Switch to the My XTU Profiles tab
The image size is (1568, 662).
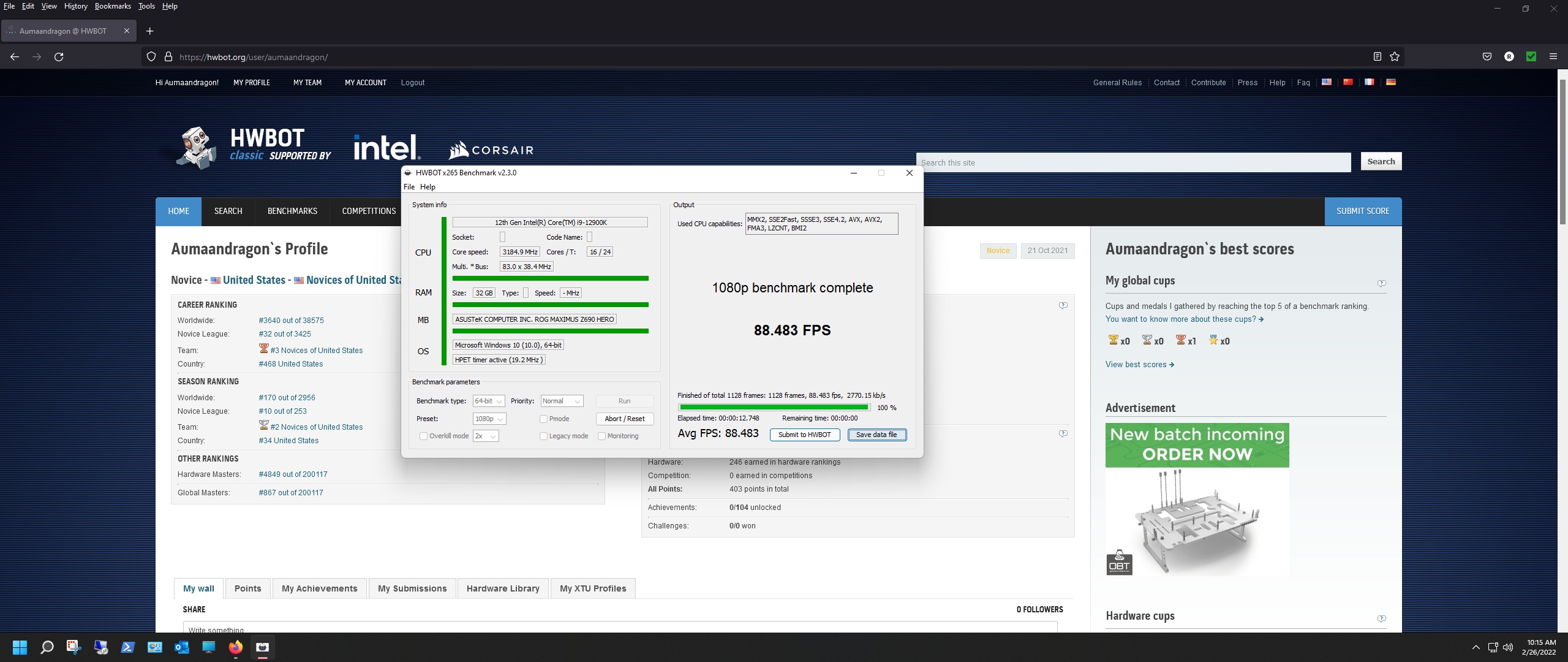pyautogui.click(x=593, y=588)
